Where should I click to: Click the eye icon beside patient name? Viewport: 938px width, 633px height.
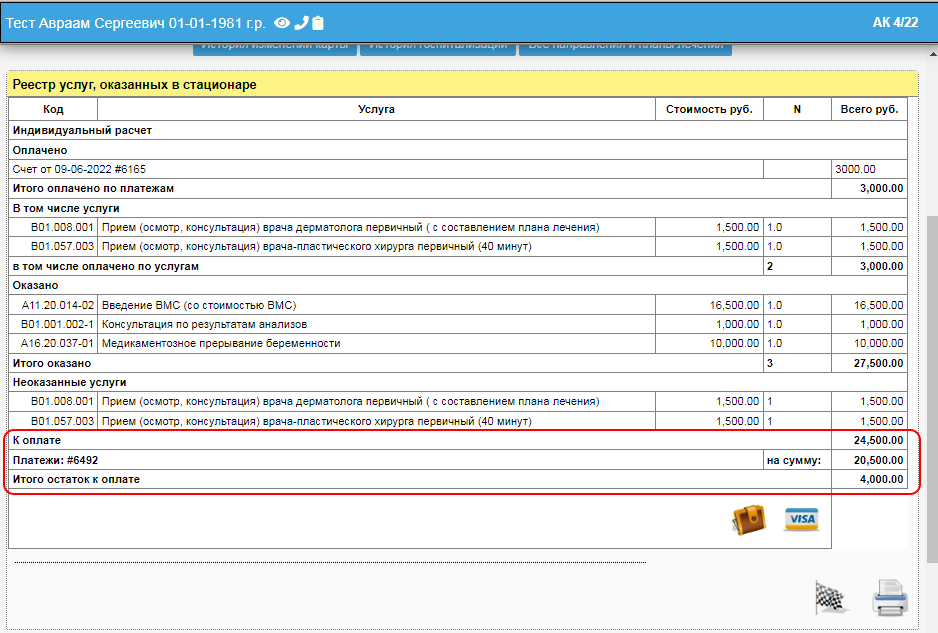[x=282, y=23]
